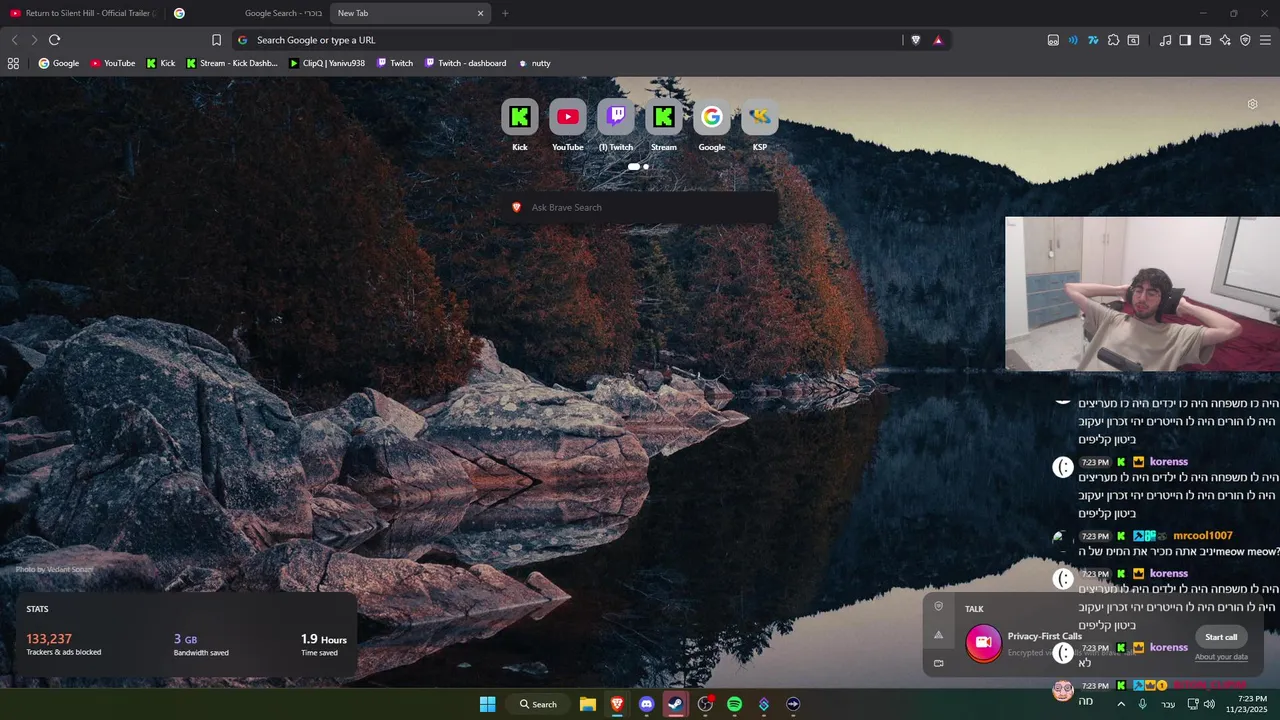This screenshot has width=1280, height=720.
Task: Open the volume speaker tray icon
Action: point(1209,704)
